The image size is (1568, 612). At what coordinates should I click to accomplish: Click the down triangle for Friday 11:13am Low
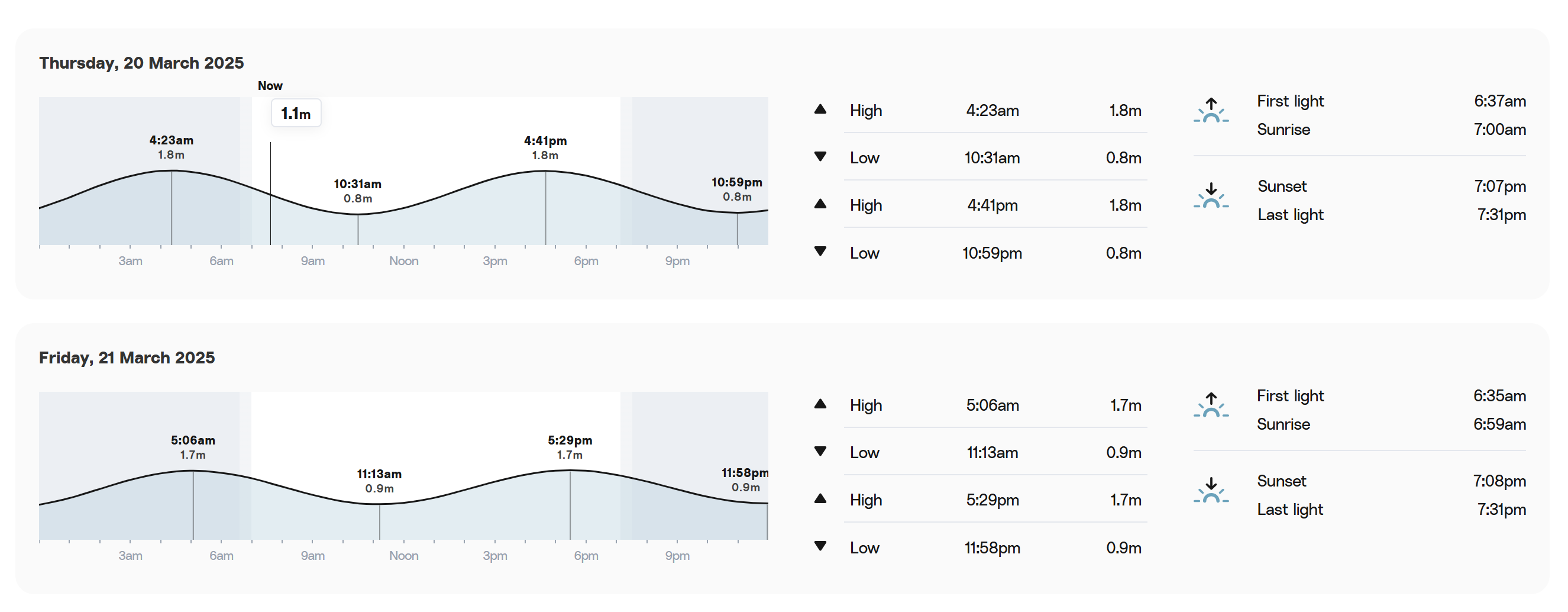pyautogui.click(x=820, y=452)
